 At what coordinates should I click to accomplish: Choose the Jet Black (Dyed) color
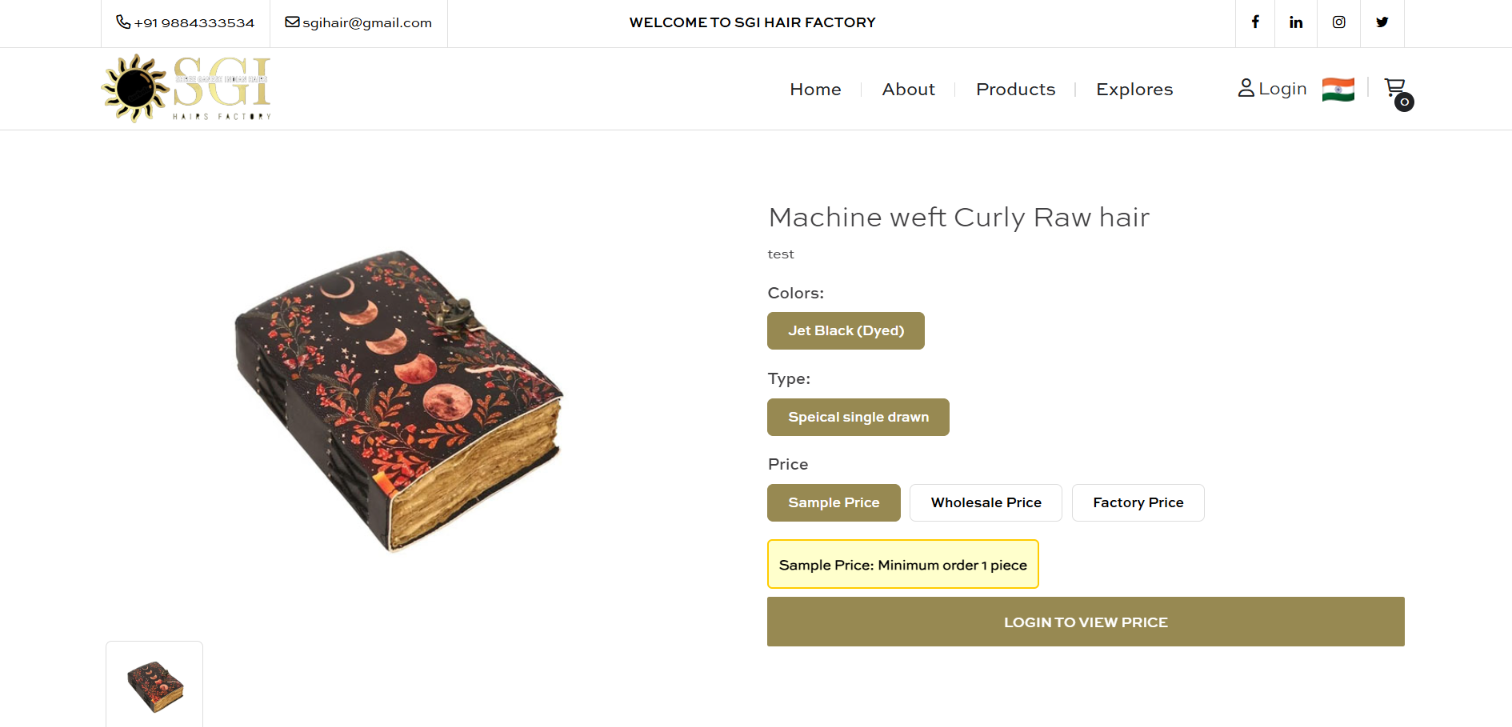click(x=845, y=331)
